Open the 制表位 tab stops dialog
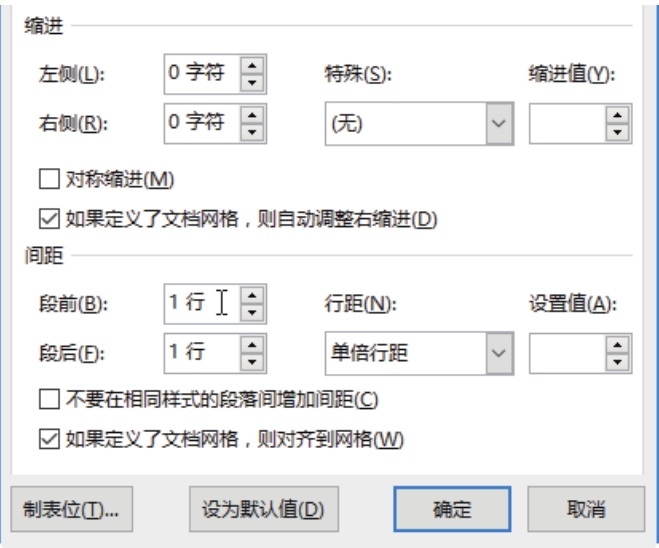Image resolution: width=659 pixels, height=548 pixels. pyautogui.click(x=72, y=509)
